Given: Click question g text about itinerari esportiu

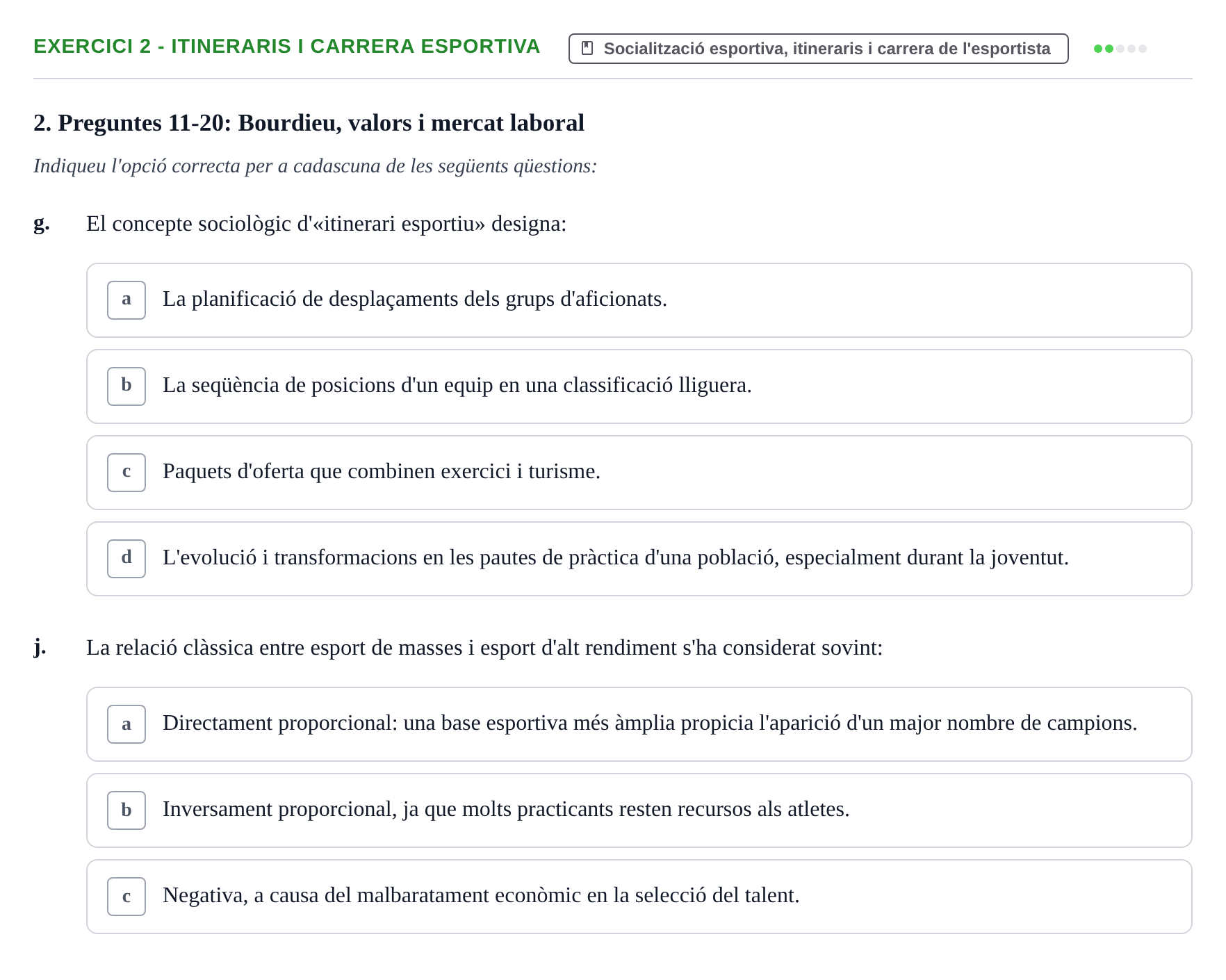Looking at the screenshot, I should [326, 224].
